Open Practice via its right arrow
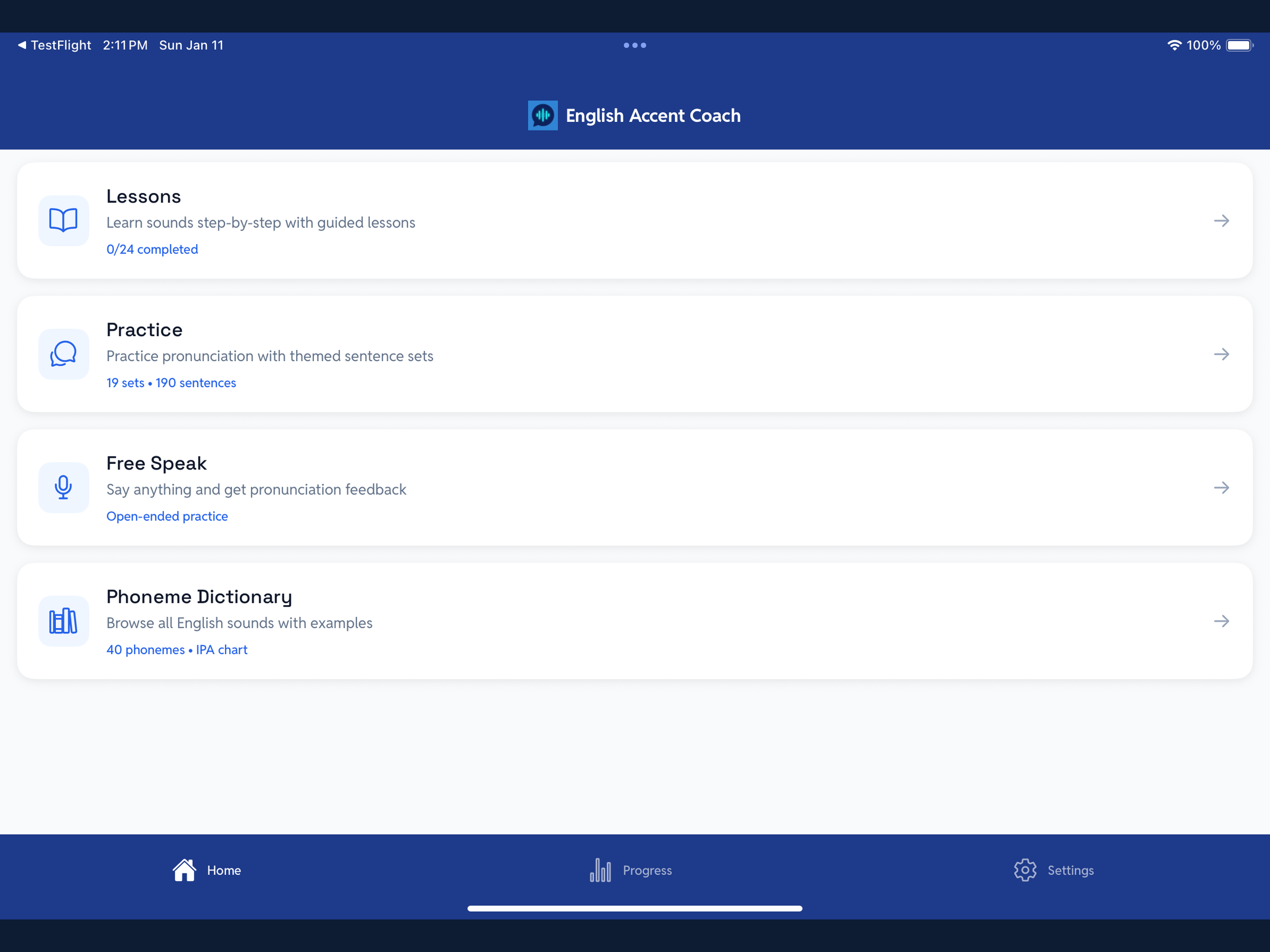 [1221, 354]
